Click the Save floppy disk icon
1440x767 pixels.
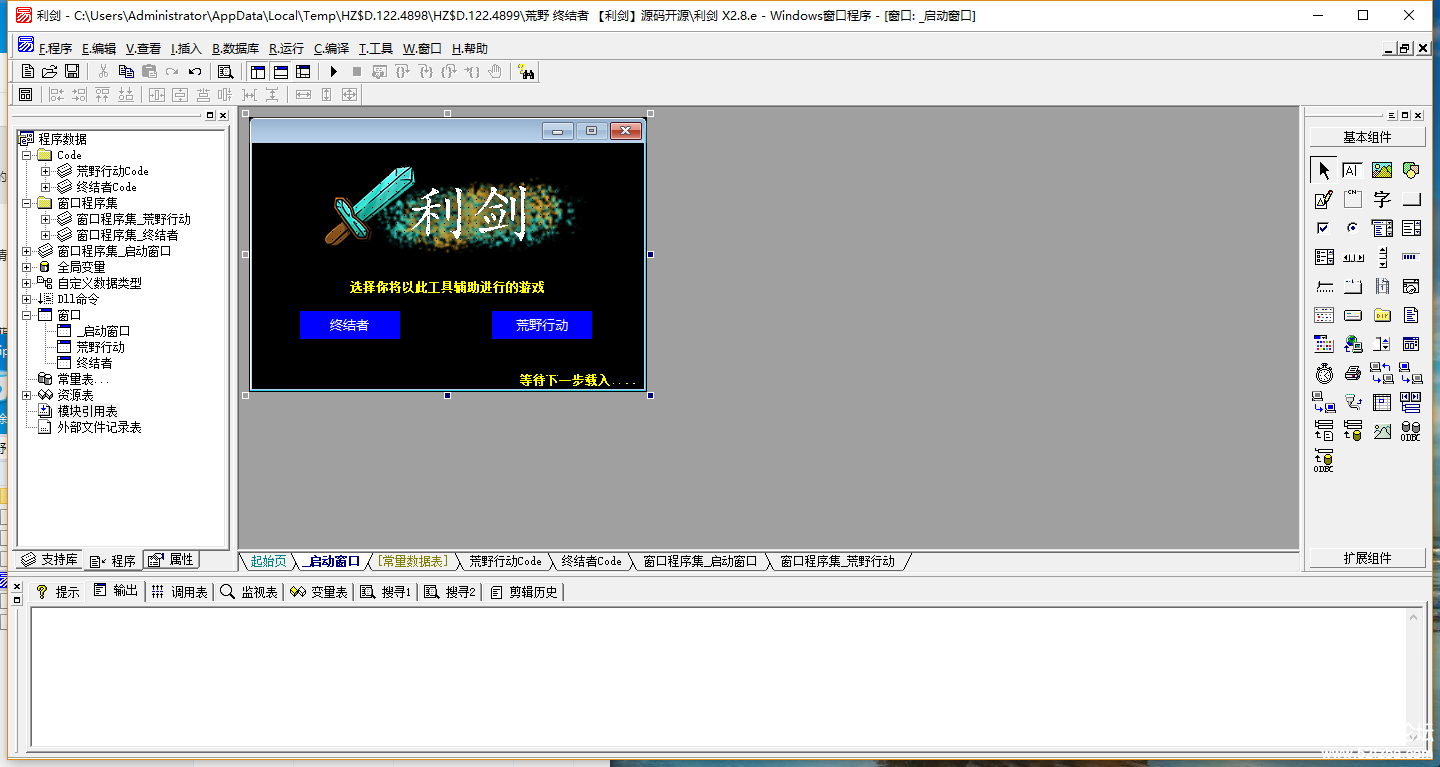[72, 71]
